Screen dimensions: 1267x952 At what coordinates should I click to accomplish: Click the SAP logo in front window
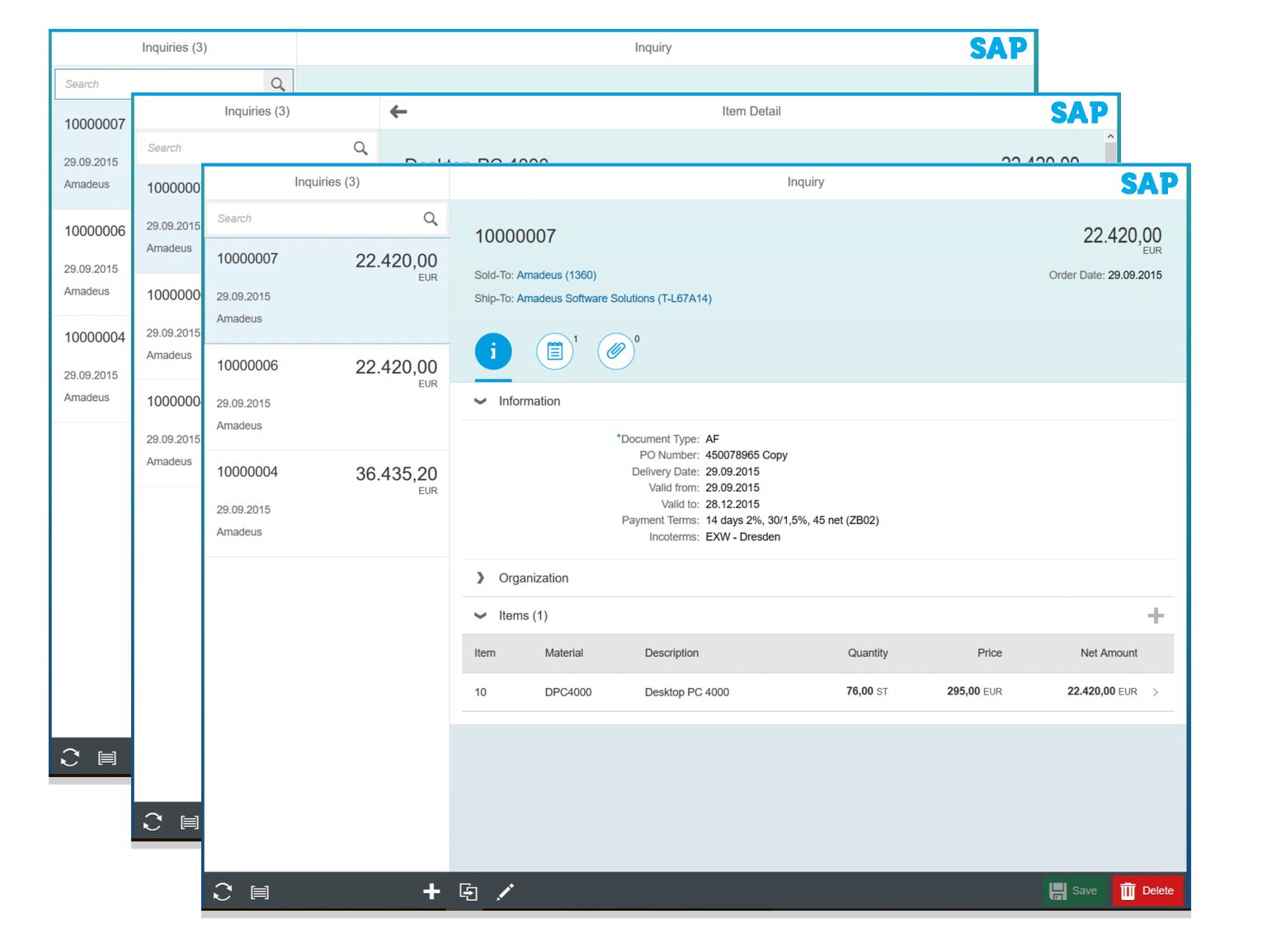pos(1149,183)
